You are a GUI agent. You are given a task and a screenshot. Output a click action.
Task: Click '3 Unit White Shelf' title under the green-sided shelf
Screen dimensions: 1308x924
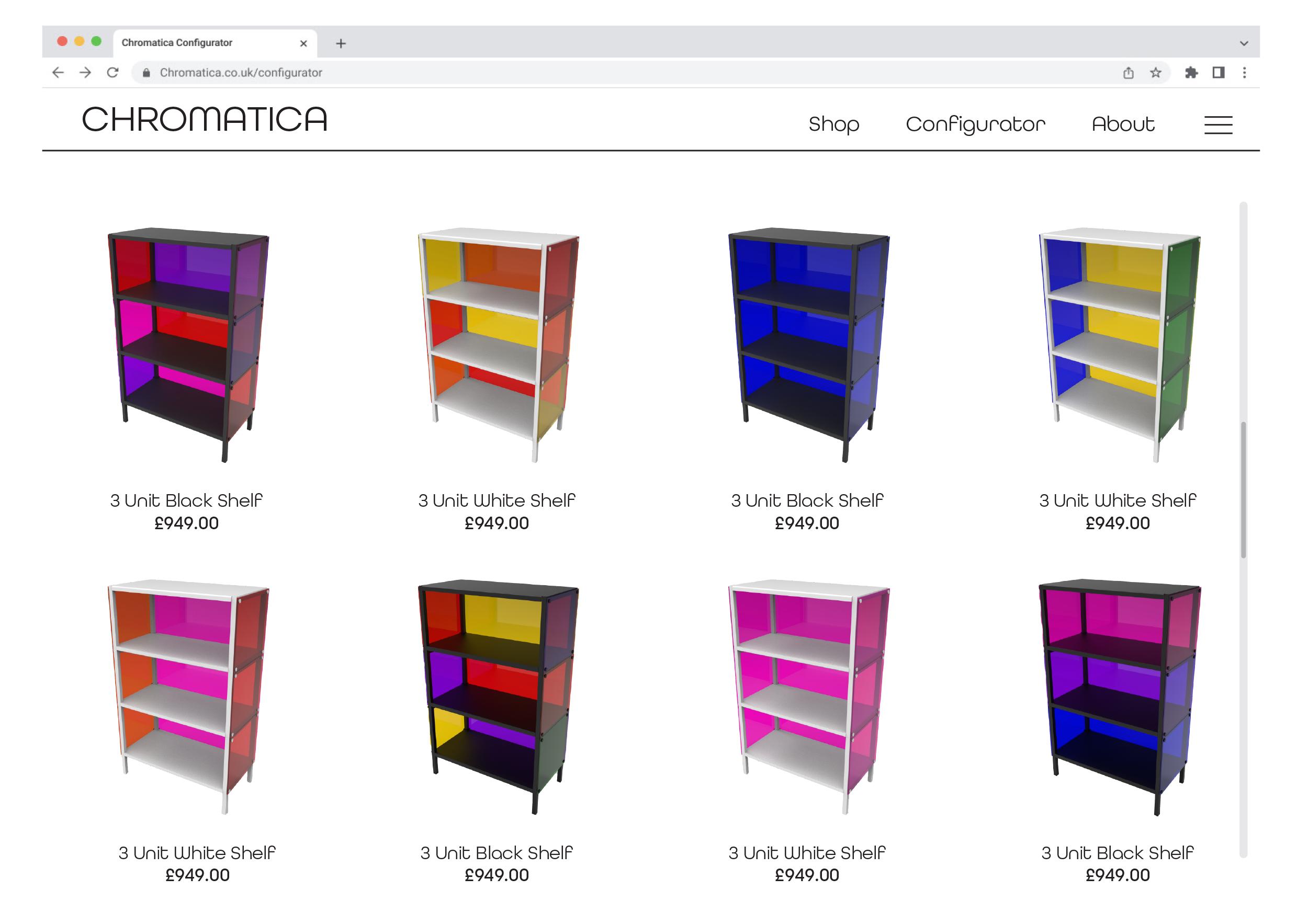pyautogui.click(x=1118, y=500)
